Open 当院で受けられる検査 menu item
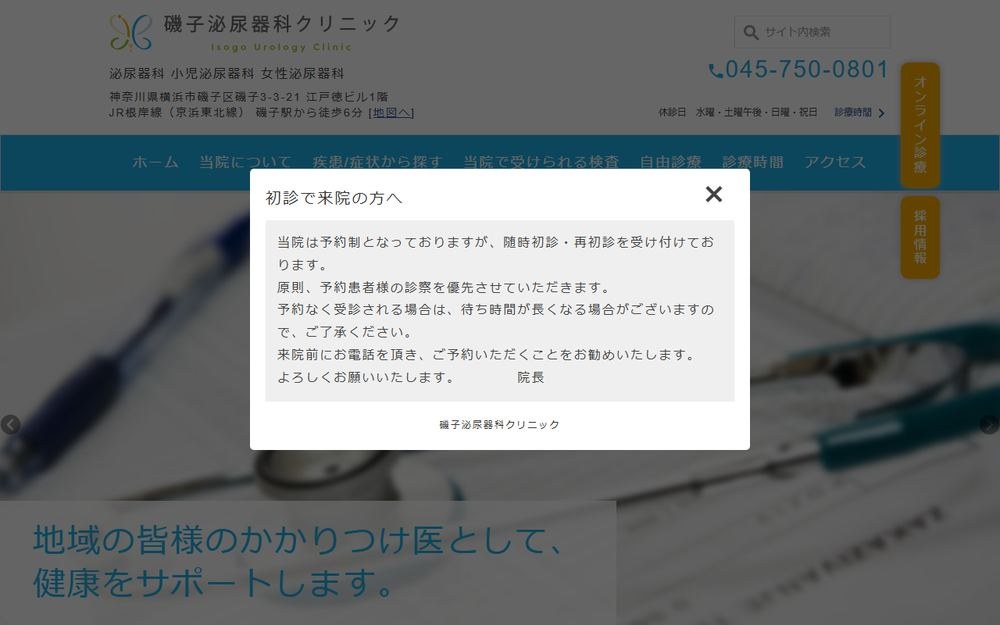1000x625 pixels. [x=541, y=162]
